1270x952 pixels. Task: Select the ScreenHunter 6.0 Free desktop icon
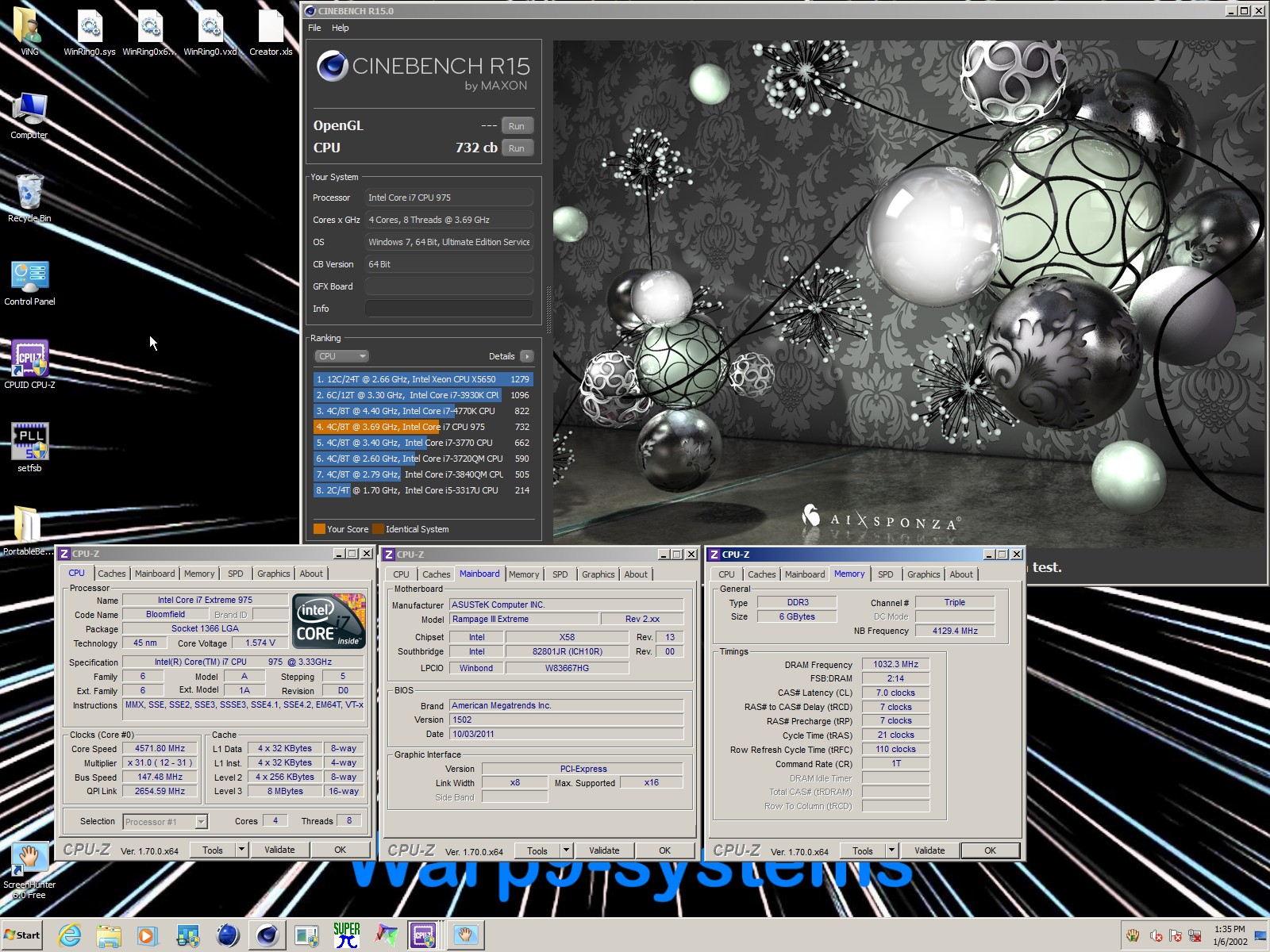(x=29, y=870)
